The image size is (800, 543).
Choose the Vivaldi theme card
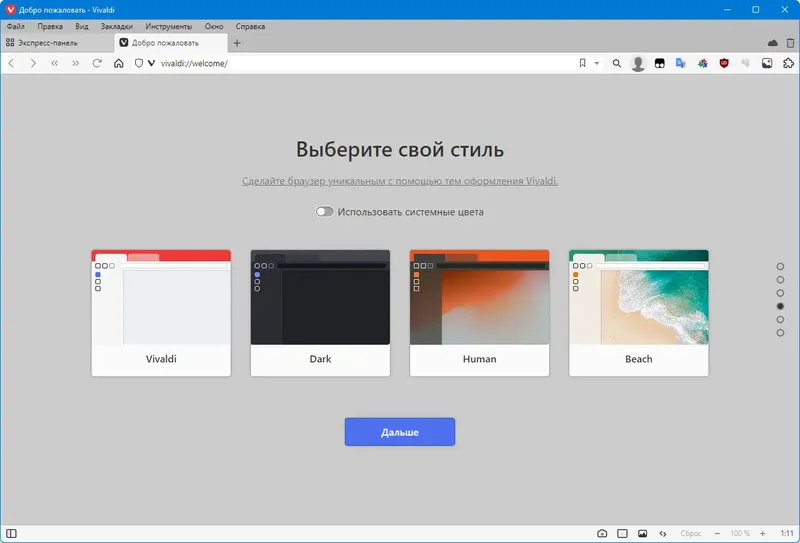pyautogui.click(x=161, y=313)
